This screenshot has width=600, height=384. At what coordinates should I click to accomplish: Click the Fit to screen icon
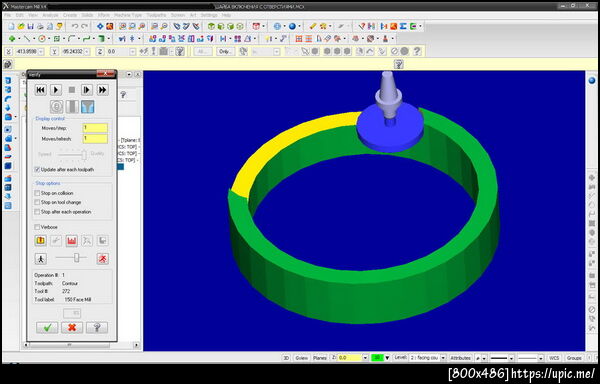tap(100, 26)
